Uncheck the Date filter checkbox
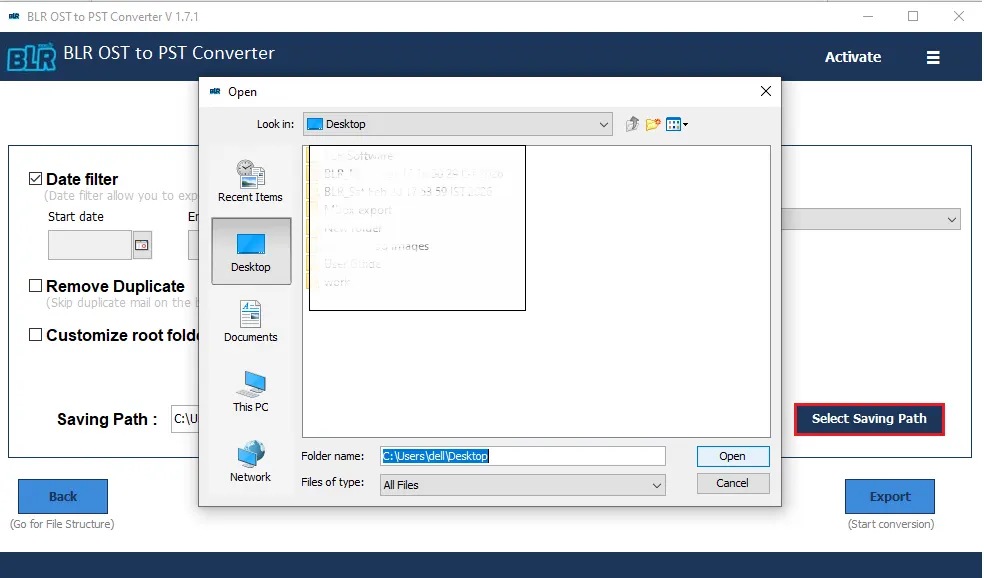This screenshot has width=984, height=578. (36, 179)
